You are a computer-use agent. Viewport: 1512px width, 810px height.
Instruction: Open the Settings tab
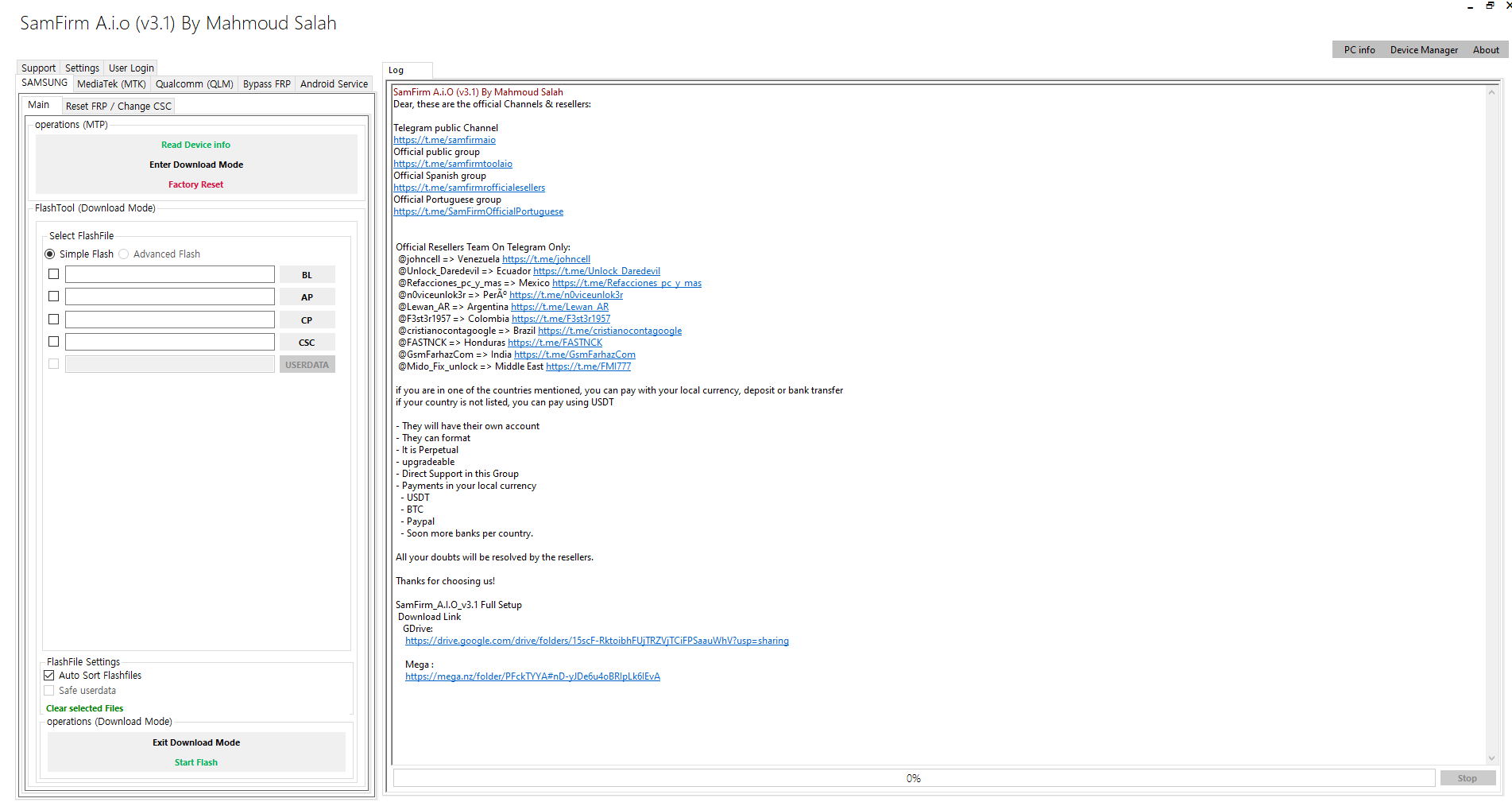[x=82, y=68]
